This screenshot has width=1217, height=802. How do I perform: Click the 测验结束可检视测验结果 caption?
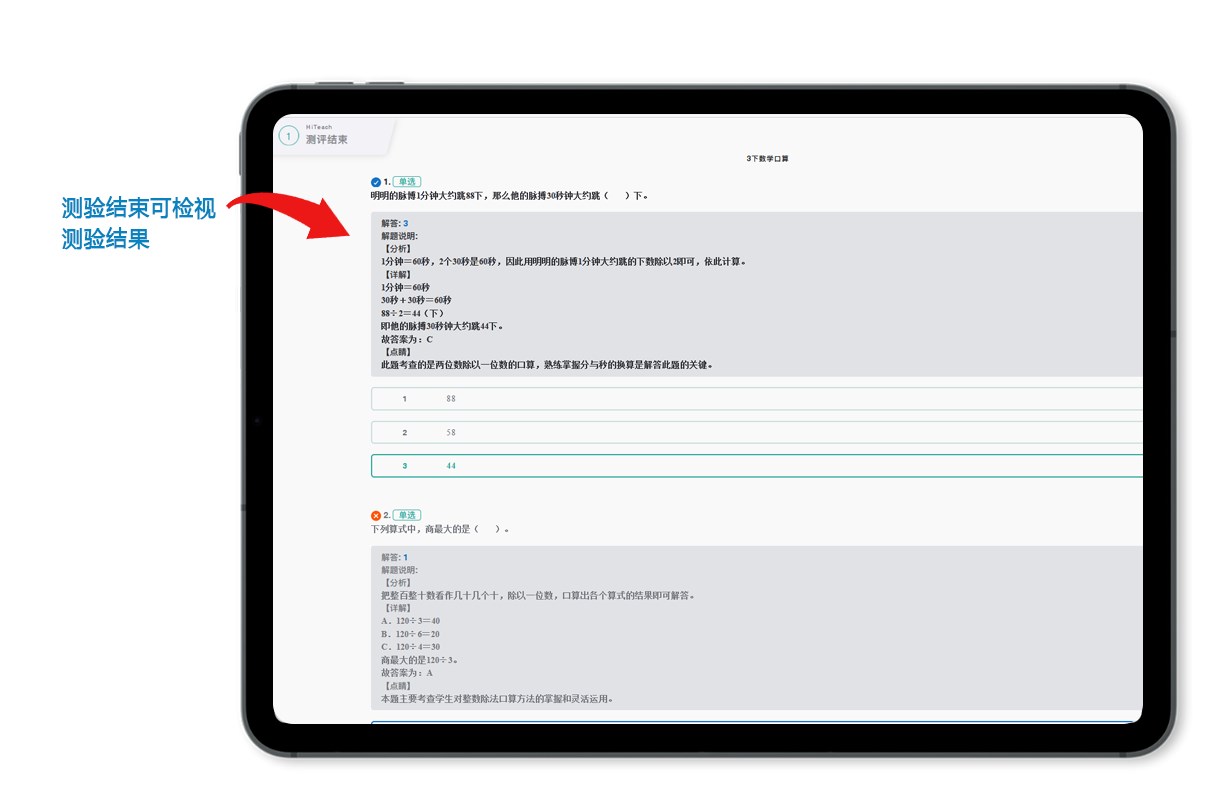pyautogui.click(x=138, y=224)
